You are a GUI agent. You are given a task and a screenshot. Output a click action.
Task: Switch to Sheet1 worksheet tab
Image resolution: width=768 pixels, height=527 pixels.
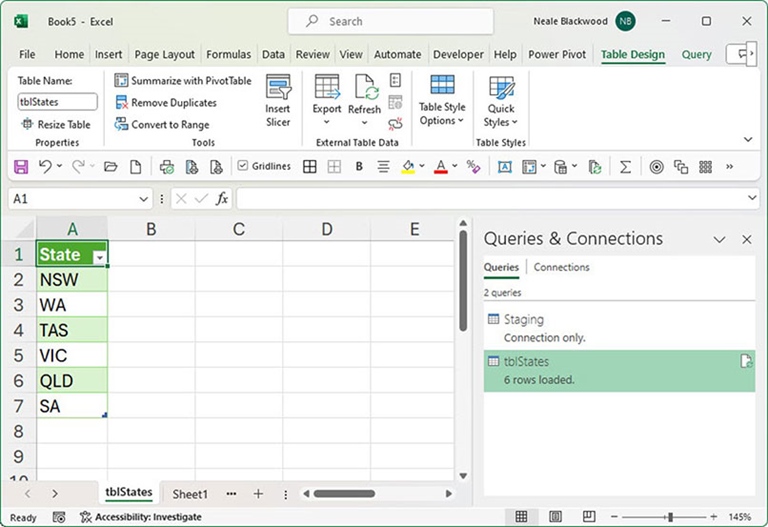click(190, 494)
